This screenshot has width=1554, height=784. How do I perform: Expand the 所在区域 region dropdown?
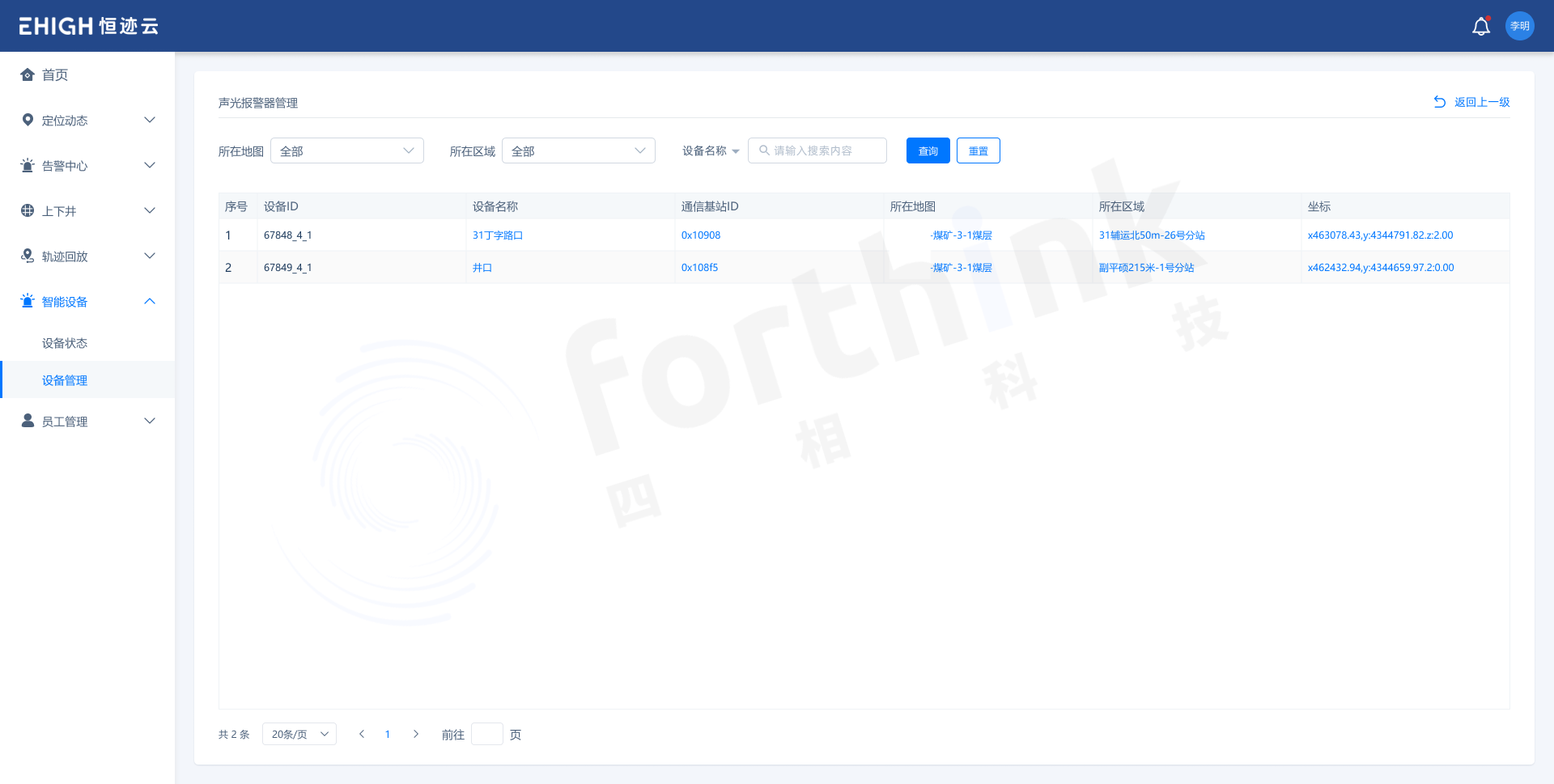pyautogui.click(x=578, y=150)
